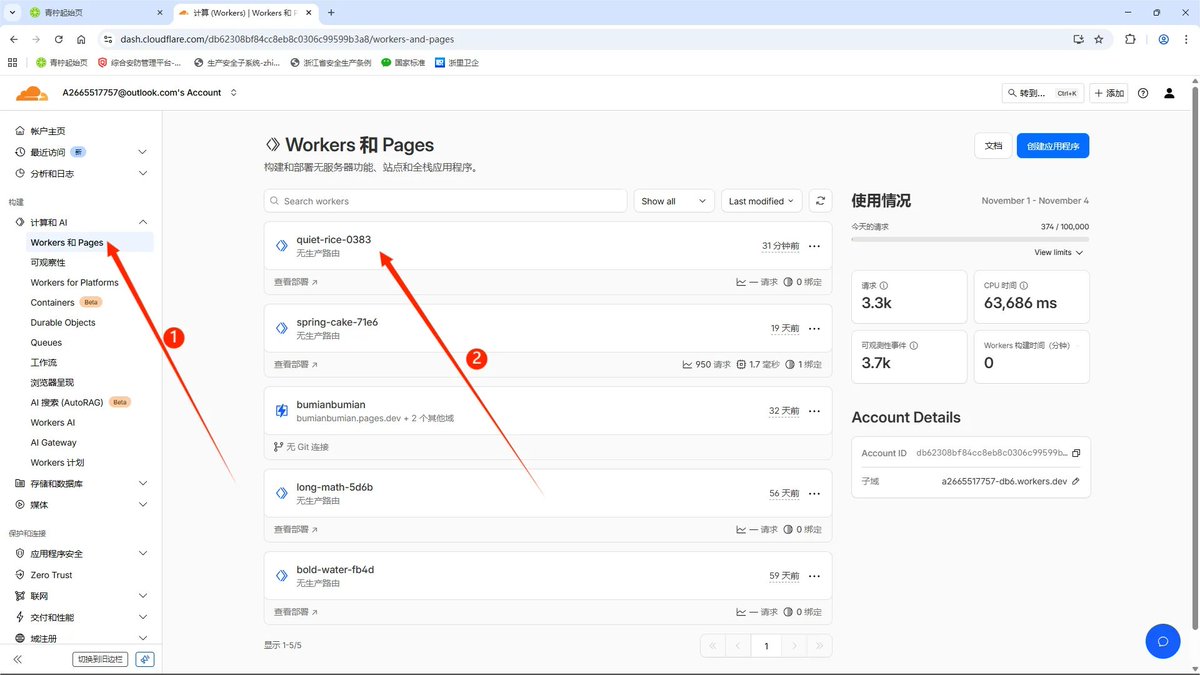The width and height of the screenshot is (1200, 675).
Task: Open the help question-mark icon
Action: click(1143, 93)
